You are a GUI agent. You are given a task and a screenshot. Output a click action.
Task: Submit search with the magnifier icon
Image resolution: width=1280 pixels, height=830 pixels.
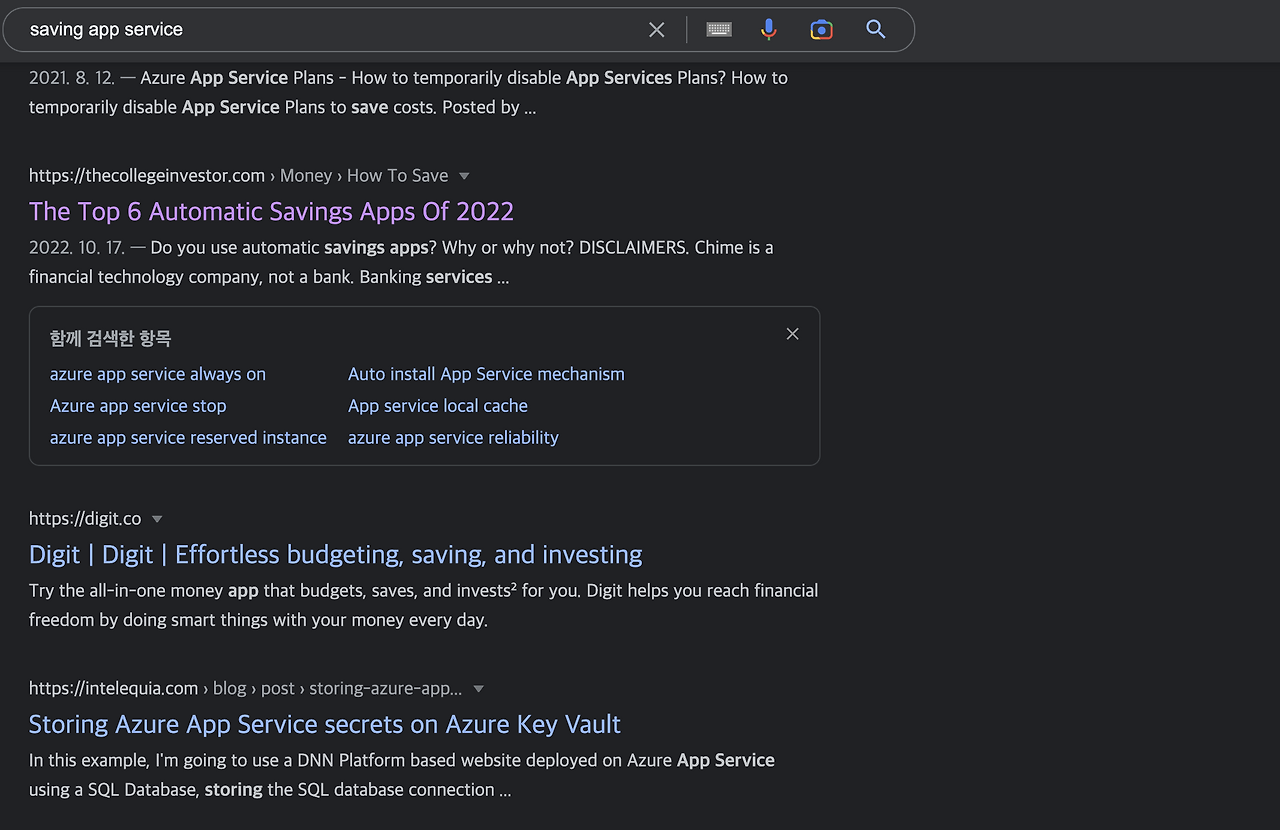pos(876,30)
